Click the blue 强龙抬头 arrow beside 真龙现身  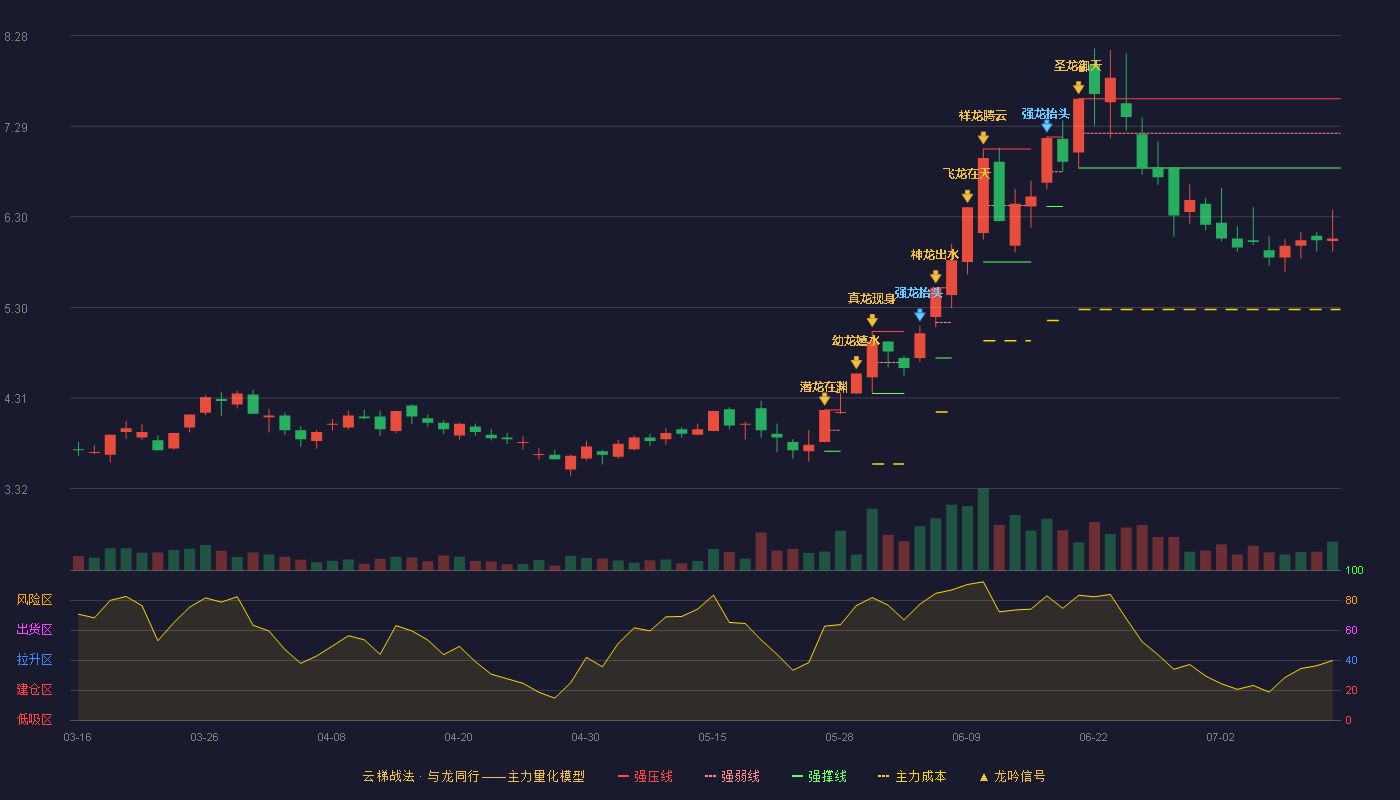coord(919,315)
